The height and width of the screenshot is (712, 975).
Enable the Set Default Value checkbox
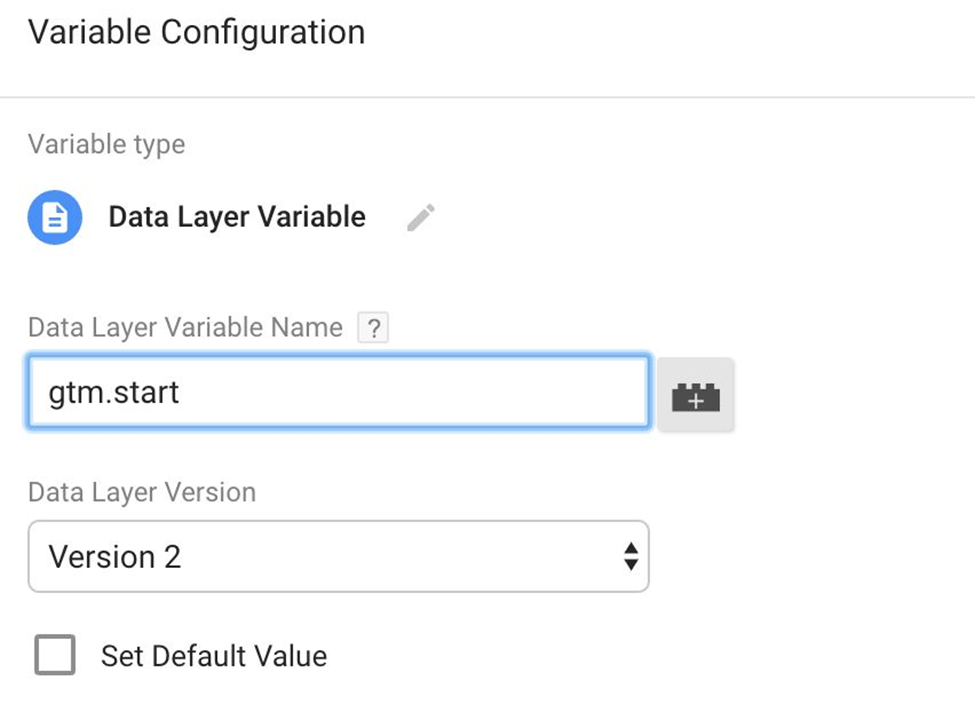[55, 656]
